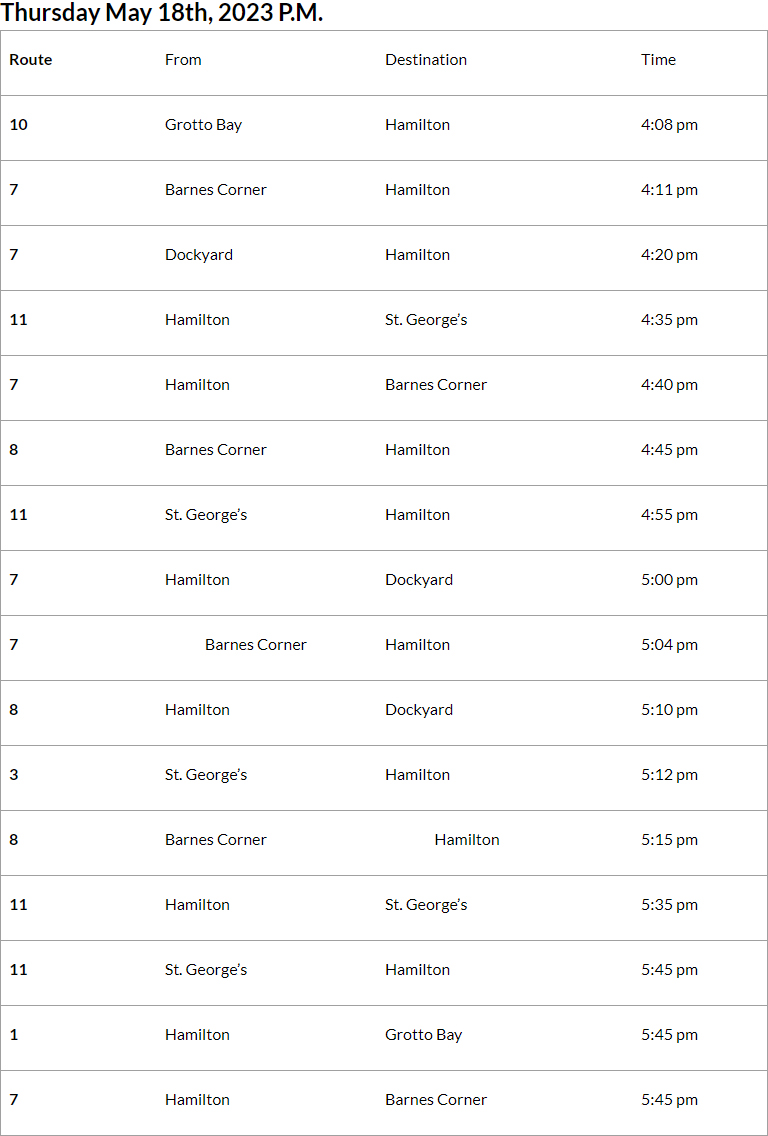Click the "Thursday May 18th, 2023 P.M." heading
This screenshot has width=768, height=1136.
162,13
